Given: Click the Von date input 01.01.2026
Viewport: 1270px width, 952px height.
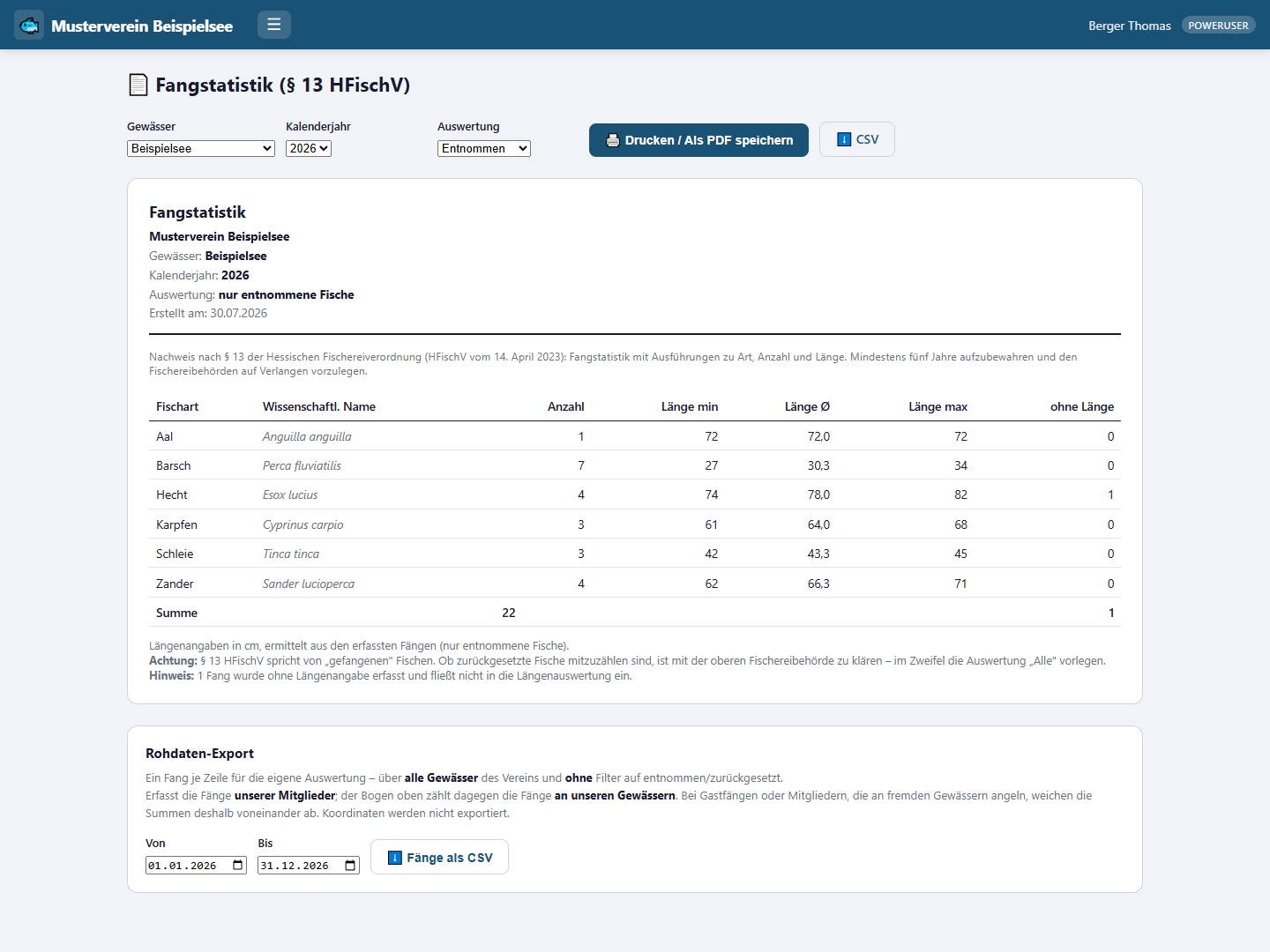Looking at the screenshot, I should pos(196,866).
